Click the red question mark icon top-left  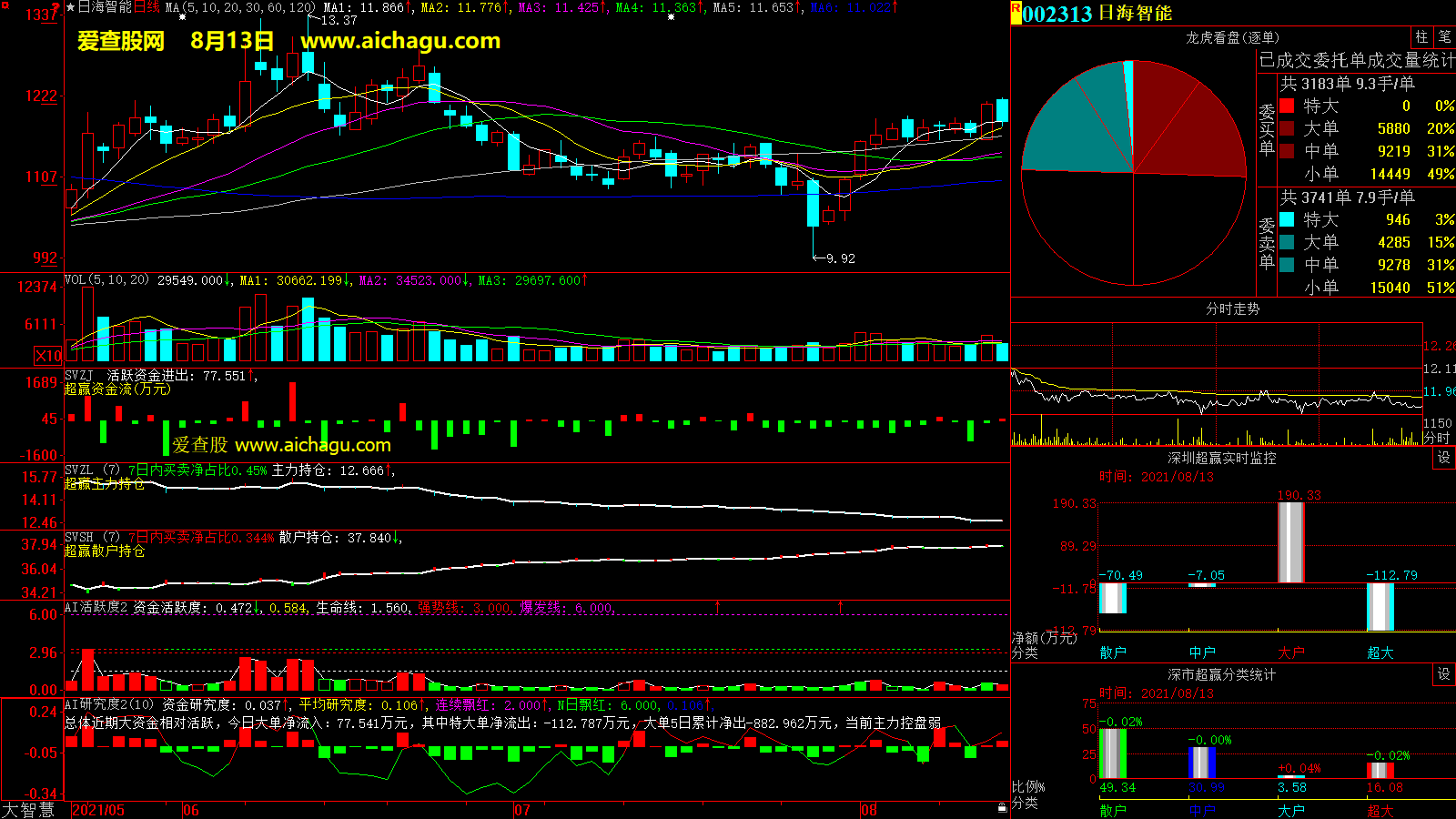coord(56,8)
